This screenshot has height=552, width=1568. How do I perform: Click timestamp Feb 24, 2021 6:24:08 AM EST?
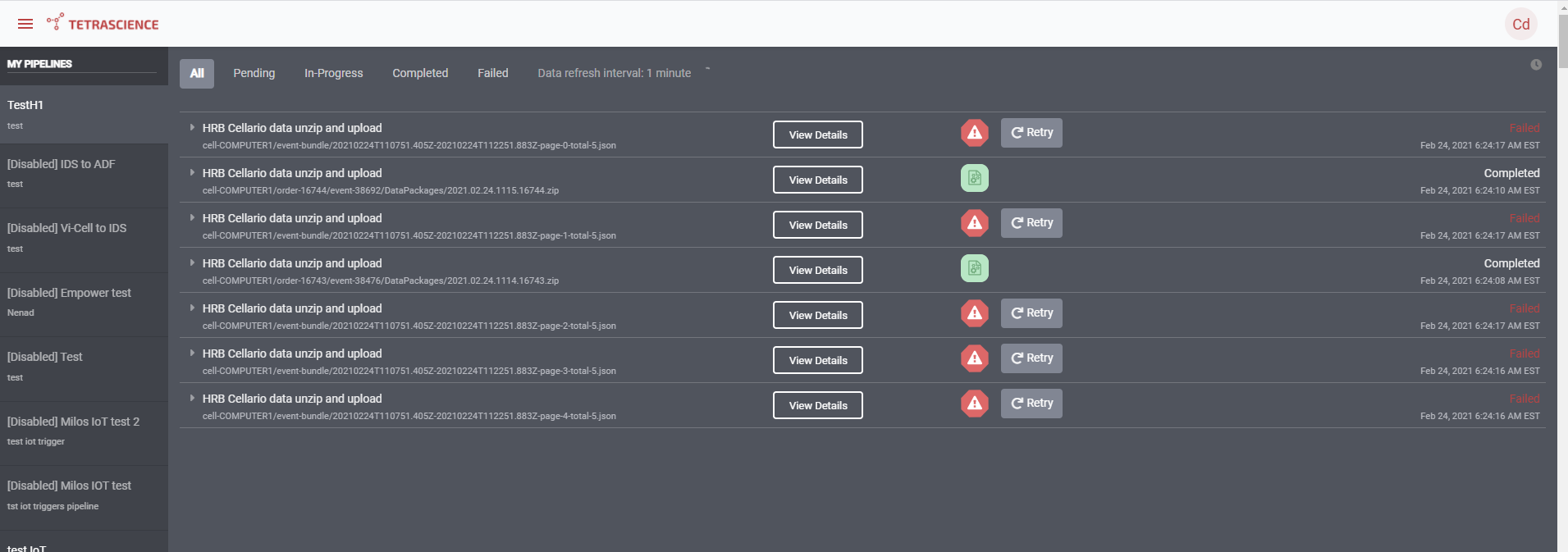[x=1479, y=281]
